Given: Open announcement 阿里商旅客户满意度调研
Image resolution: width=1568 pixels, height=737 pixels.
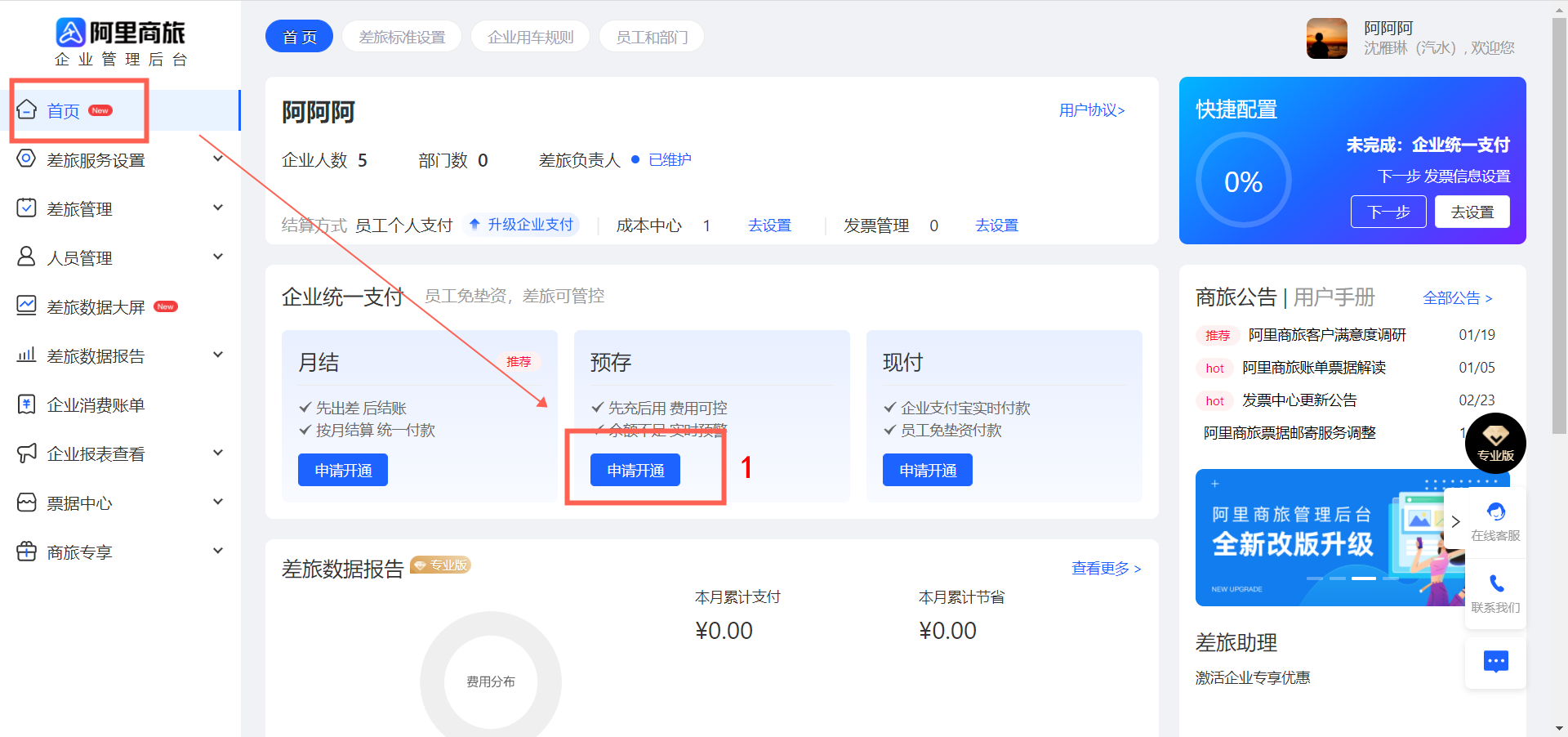Looking at the screenshot, I should coord(1327,335).
